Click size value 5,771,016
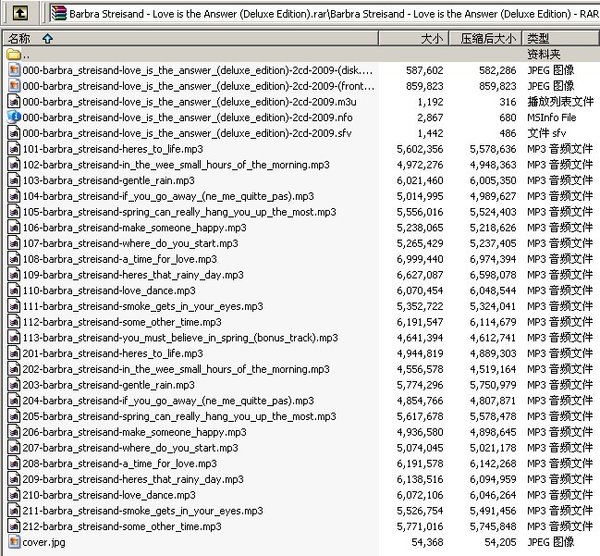 [420, 527]
